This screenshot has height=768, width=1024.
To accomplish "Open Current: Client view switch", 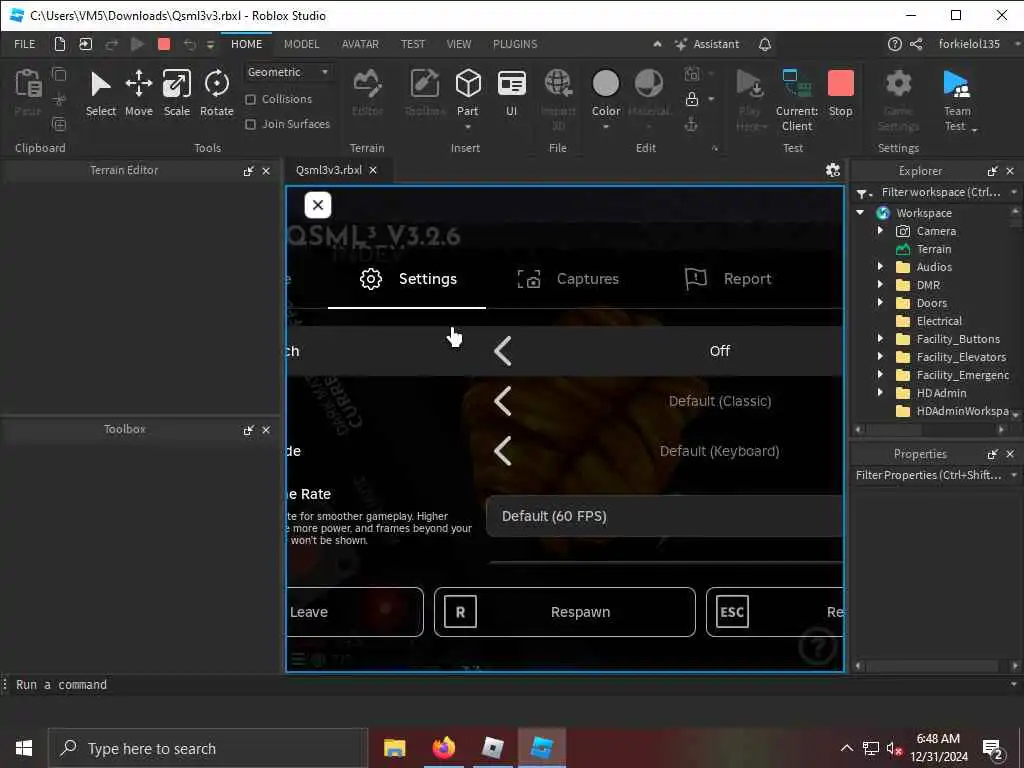I will (x=797, y=101).
